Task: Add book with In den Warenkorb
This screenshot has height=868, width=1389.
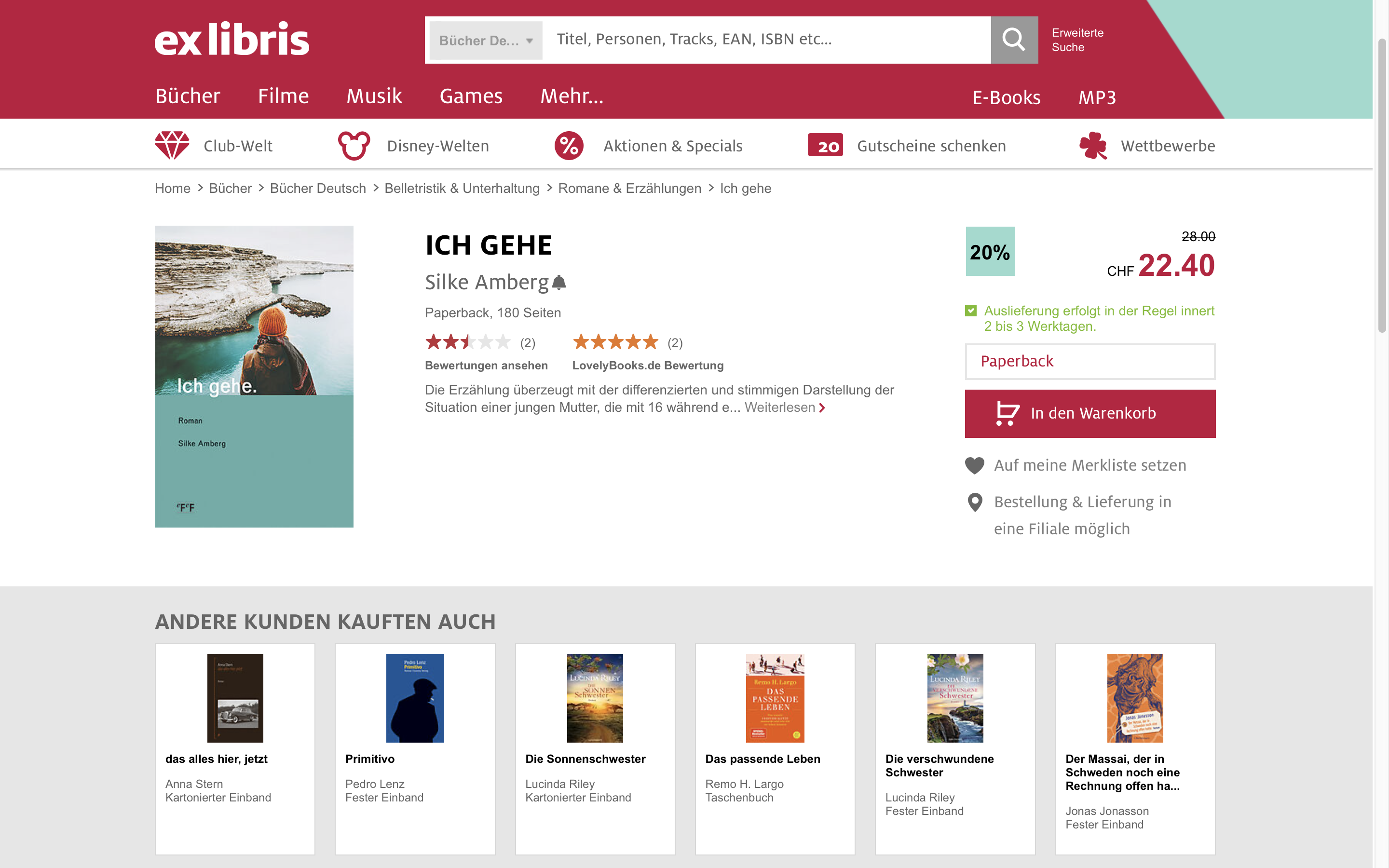Action: [1089, 413]
